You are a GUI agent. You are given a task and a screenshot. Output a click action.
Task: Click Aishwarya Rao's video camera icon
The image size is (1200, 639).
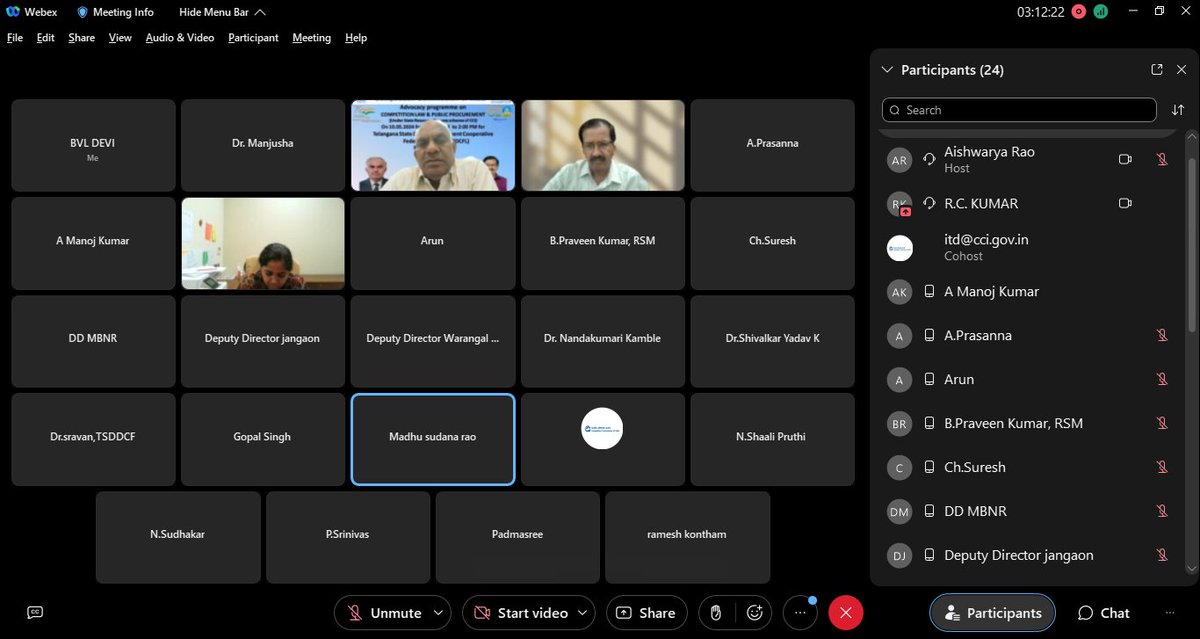[x=1125, y=159]
